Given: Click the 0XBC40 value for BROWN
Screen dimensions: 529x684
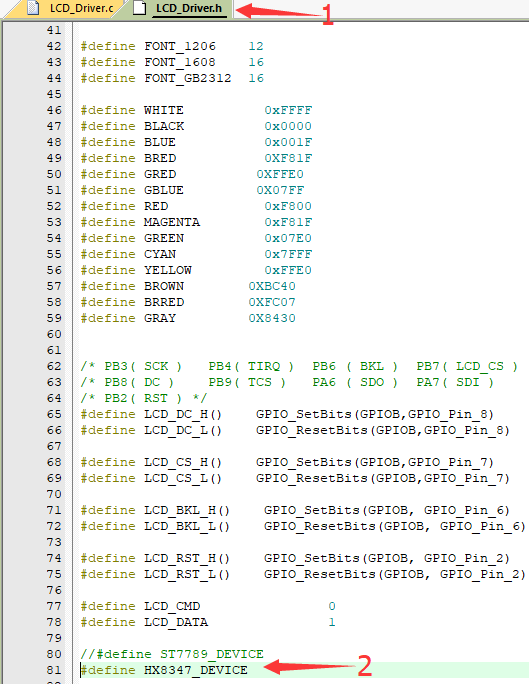Looking at the screenshot, I should tap(272, 286).
